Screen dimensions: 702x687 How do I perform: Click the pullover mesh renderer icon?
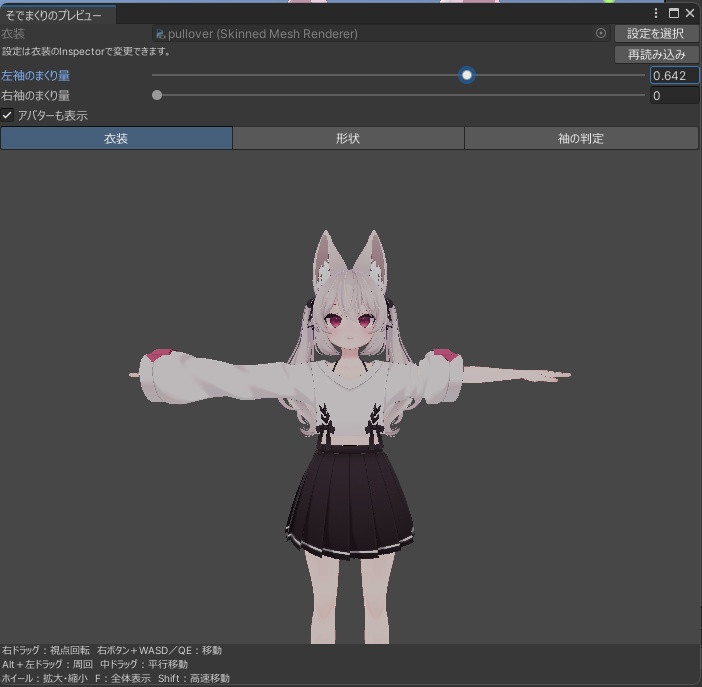tap(160, 34)
